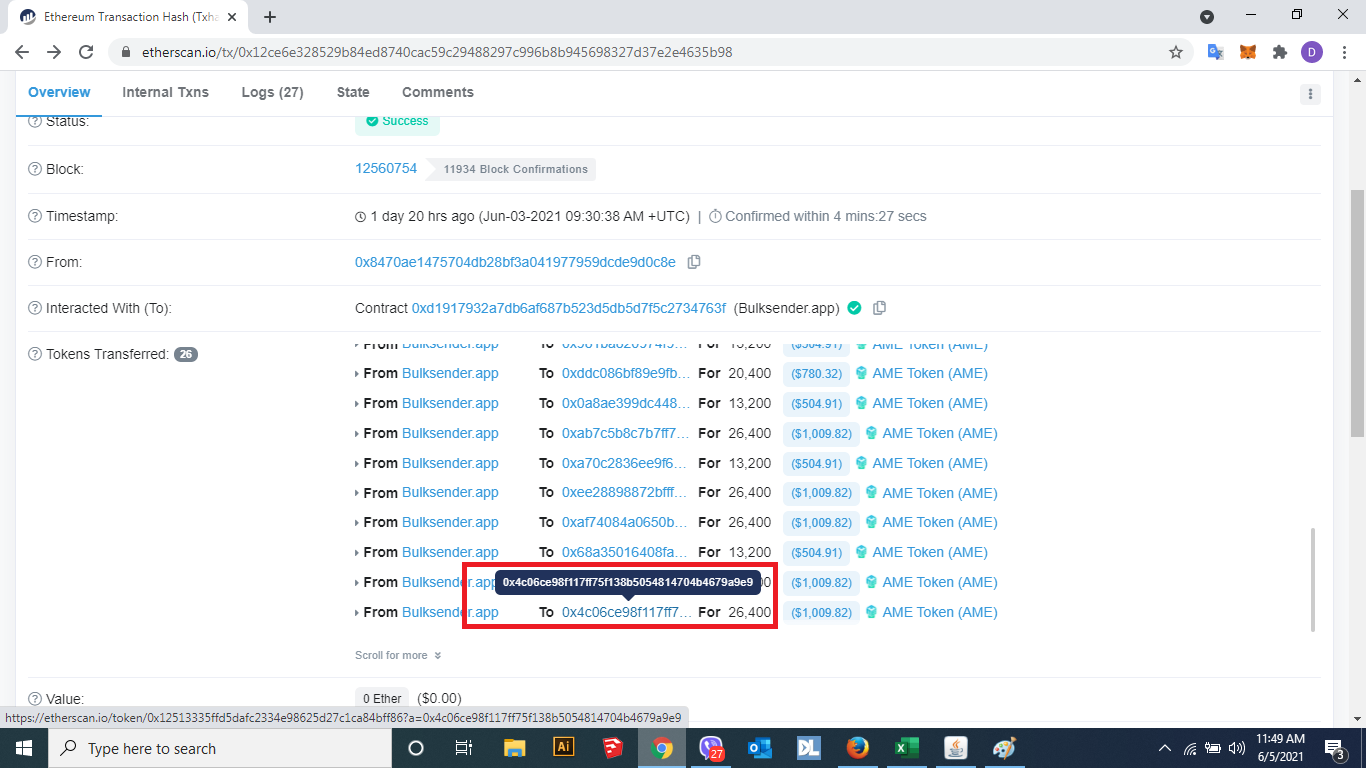This screenshot has width=1366, height=768.
Task: Click the 0 Ether value badge
Action: click(x=382, y=699)
